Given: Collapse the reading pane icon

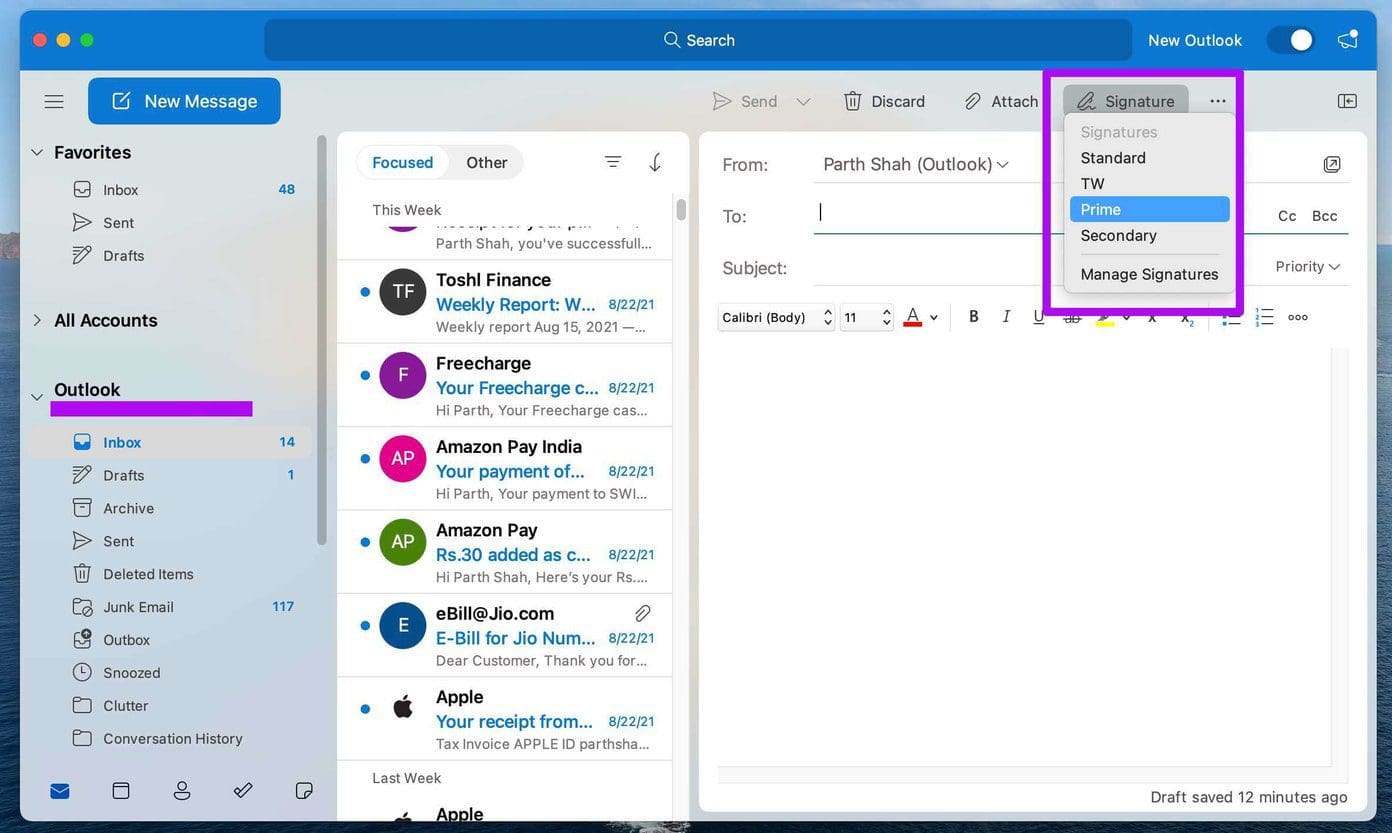Looking at the screenshot, I should coord(1347,101).
